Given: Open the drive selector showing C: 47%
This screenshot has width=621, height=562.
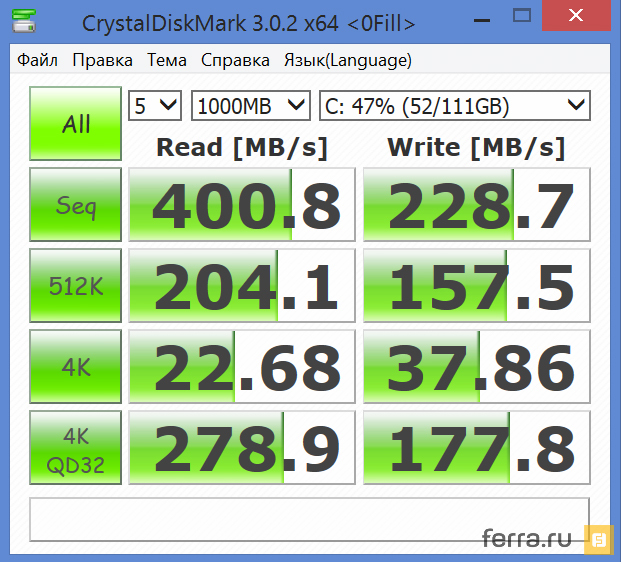Looking at the screenshot, I should click(455, 106).
